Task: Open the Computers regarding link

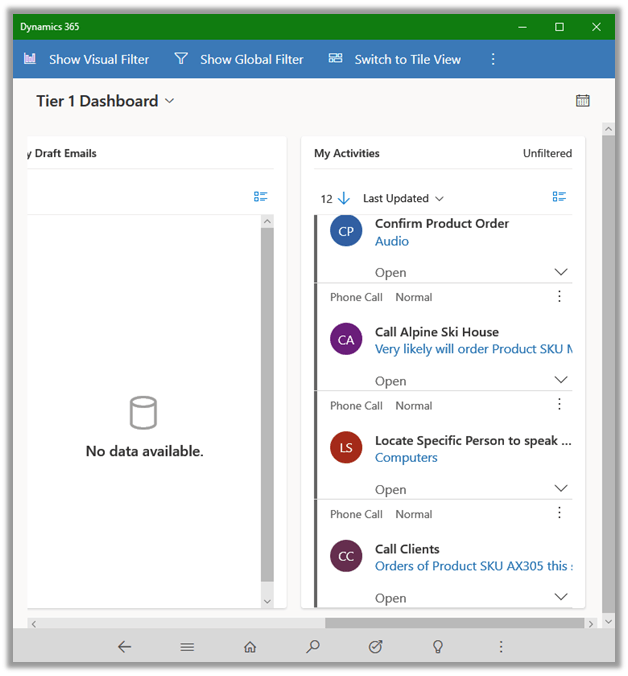Action: (x=406, y=457)
